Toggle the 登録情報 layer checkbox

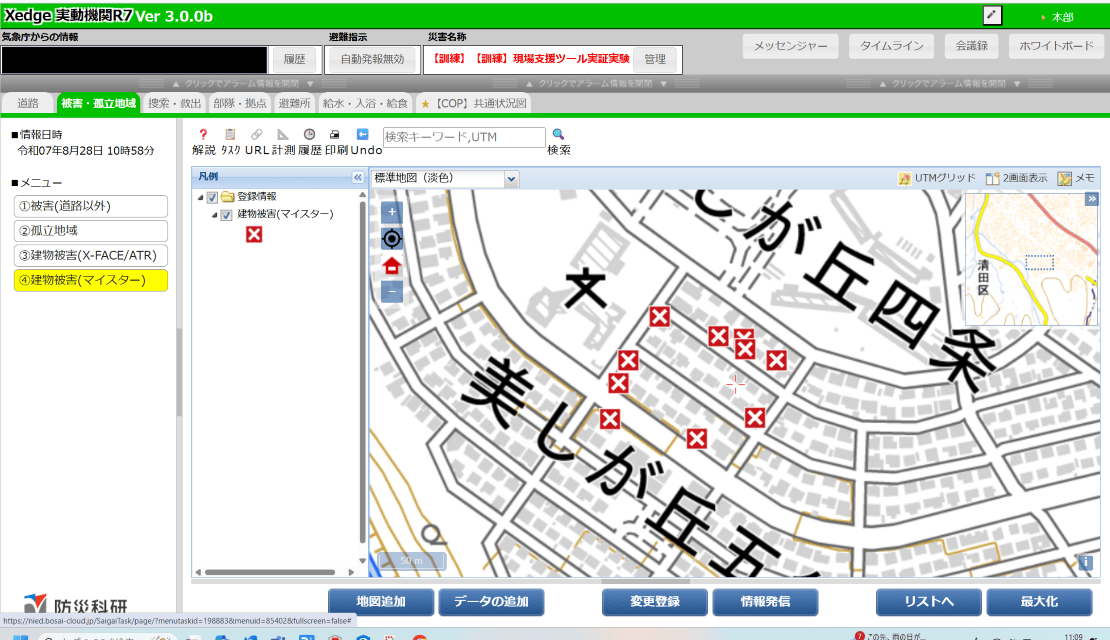[212, 197]
